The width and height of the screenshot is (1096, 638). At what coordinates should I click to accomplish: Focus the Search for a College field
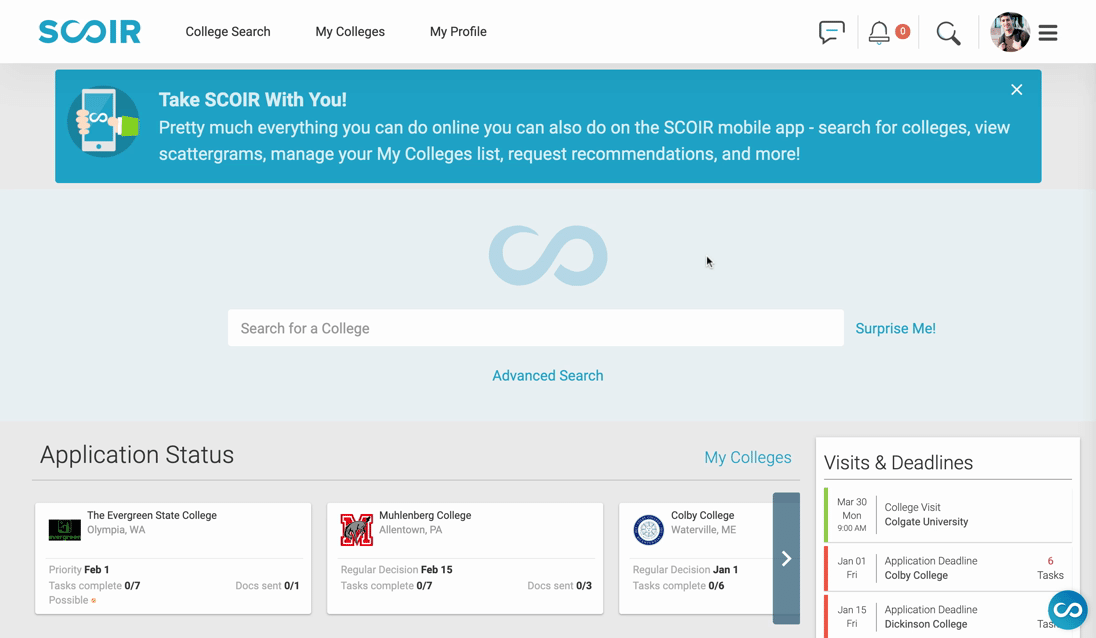[535, 328]
